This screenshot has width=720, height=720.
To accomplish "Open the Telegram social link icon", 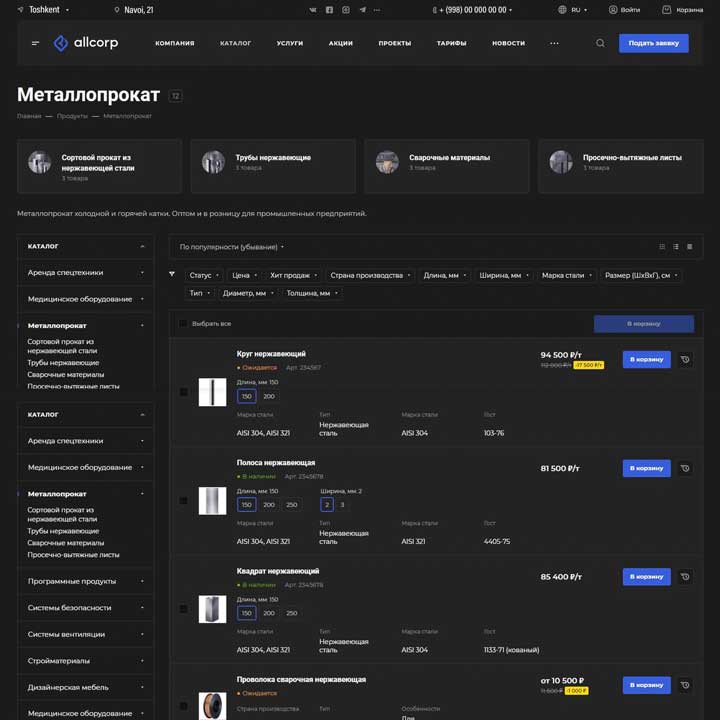I will tap(362, 9).
